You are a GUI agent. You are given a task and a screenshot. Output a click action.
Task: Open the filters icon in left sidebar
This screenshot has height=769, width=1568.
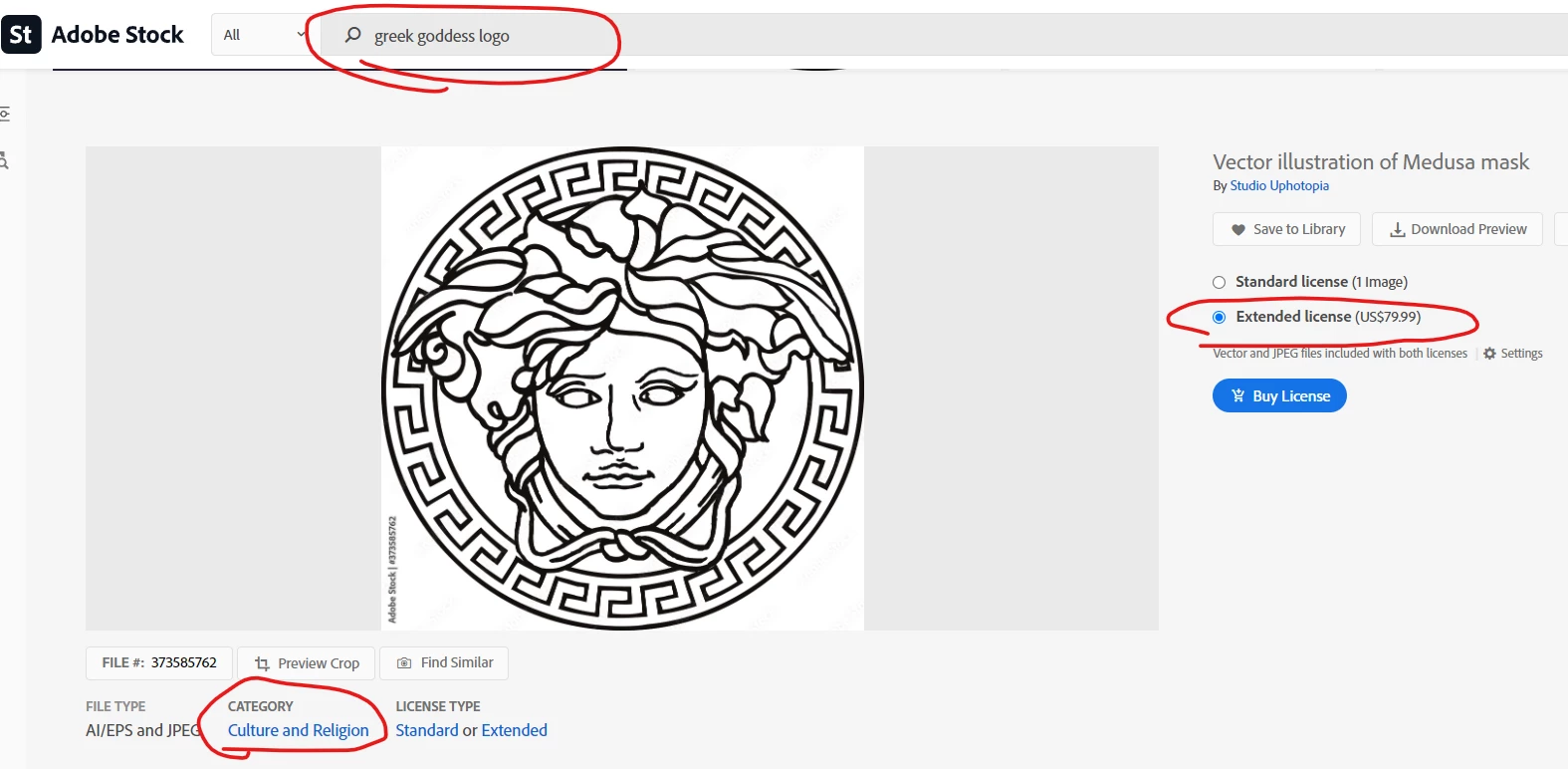(x=4, y=114)
